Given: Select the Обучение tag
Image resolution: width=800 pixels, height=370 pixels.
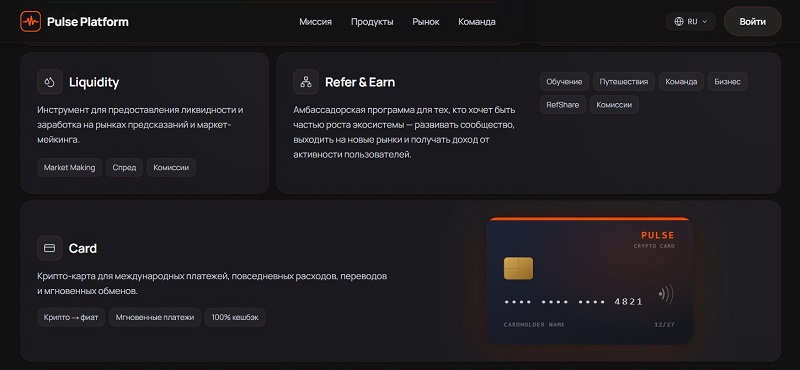Looking at the screenshot, I should pos(564,82).
